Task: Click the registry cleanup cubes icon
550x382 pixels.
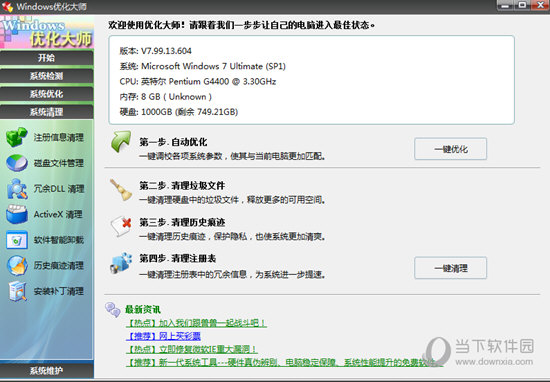Action: pyautogui.click(x=121, y=263)
